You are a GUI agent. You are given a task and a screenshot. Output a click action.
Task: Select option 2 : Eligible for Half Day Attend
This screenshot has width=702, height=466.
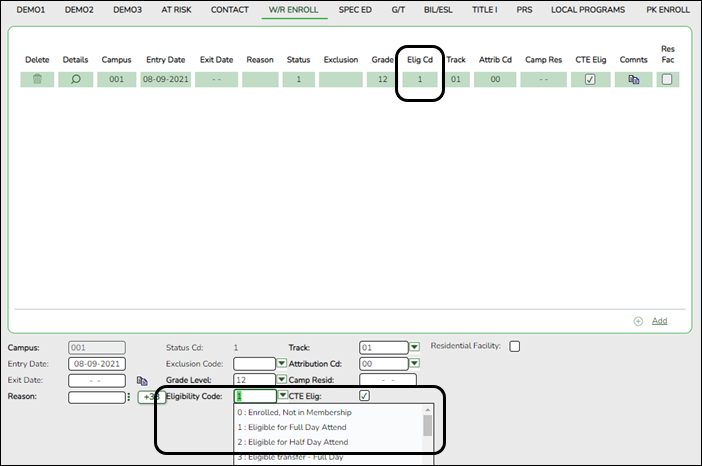[x=292, y=442]
